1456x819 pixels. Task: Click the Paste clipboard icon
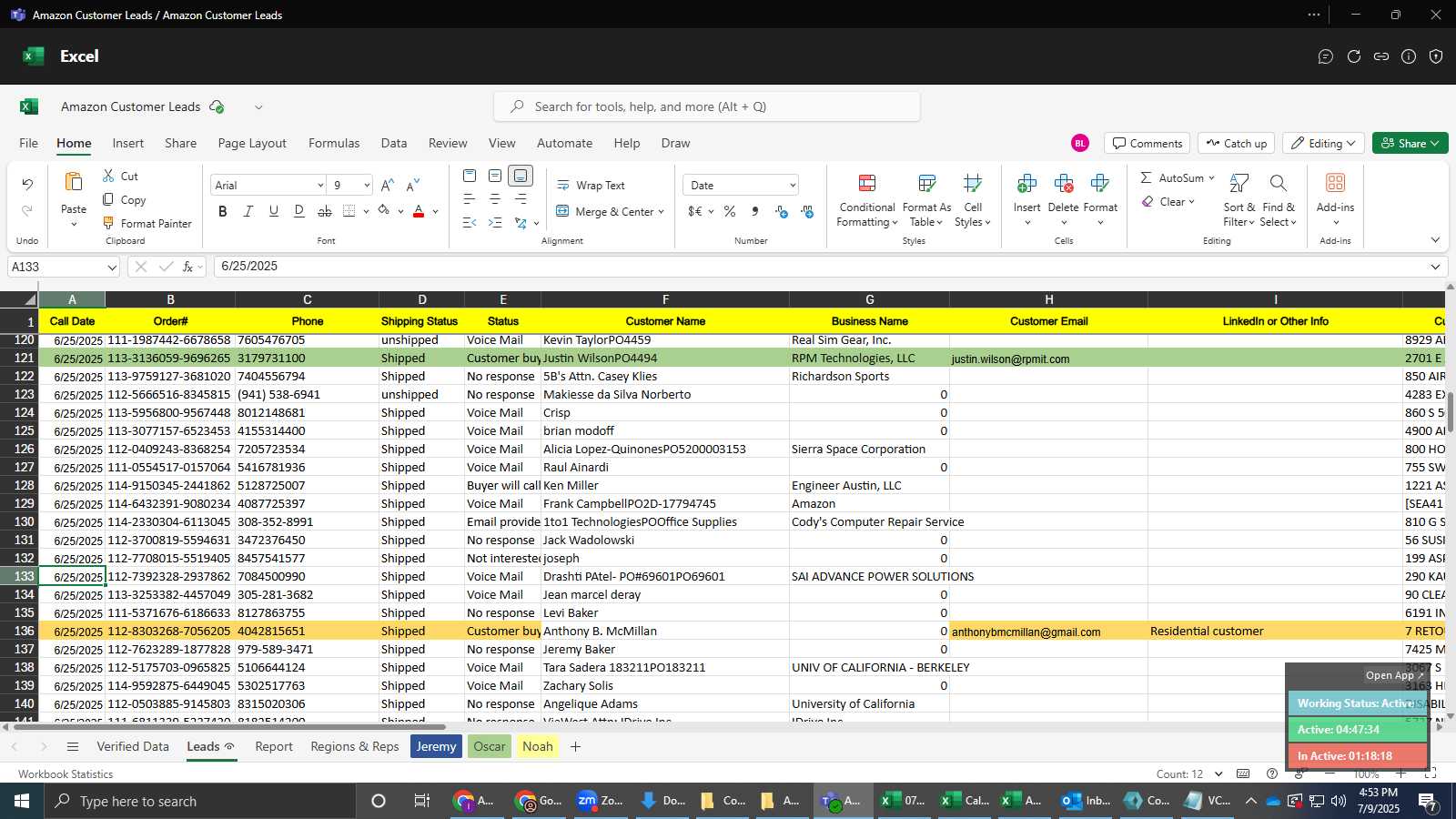[74, 182]
